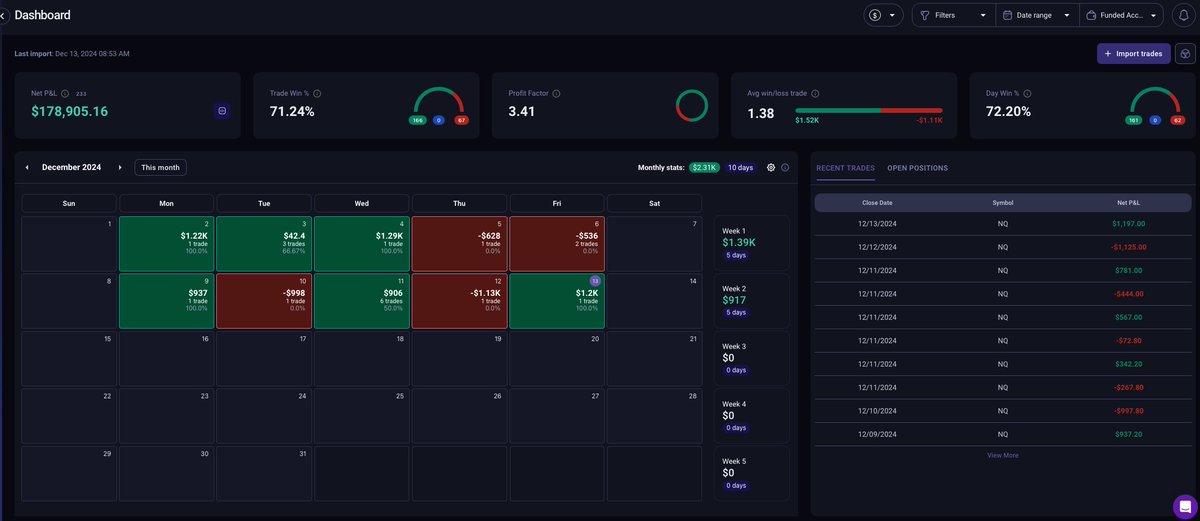Open widget layout cube icon

click(1184, 53)
